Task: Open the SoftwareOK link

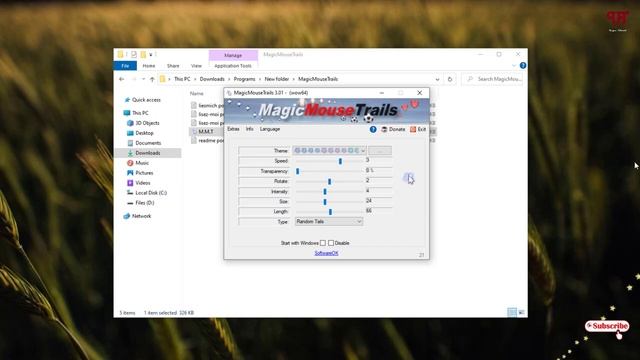Action: click(x=326, y=253)
